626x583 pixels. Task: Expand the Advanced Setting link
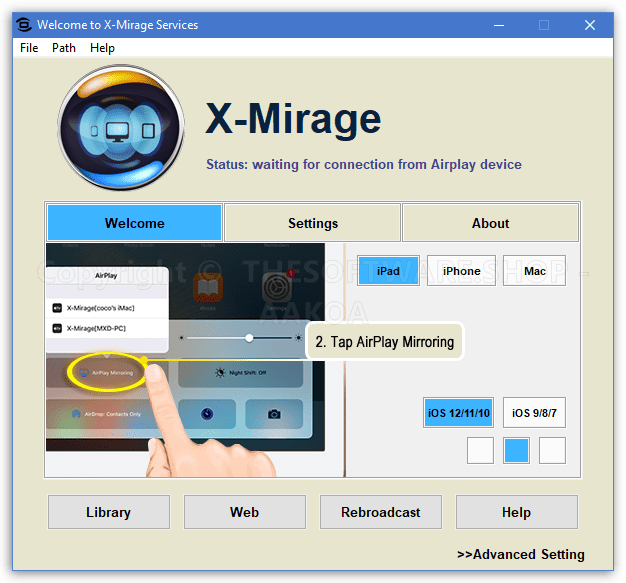pos(520,554)
